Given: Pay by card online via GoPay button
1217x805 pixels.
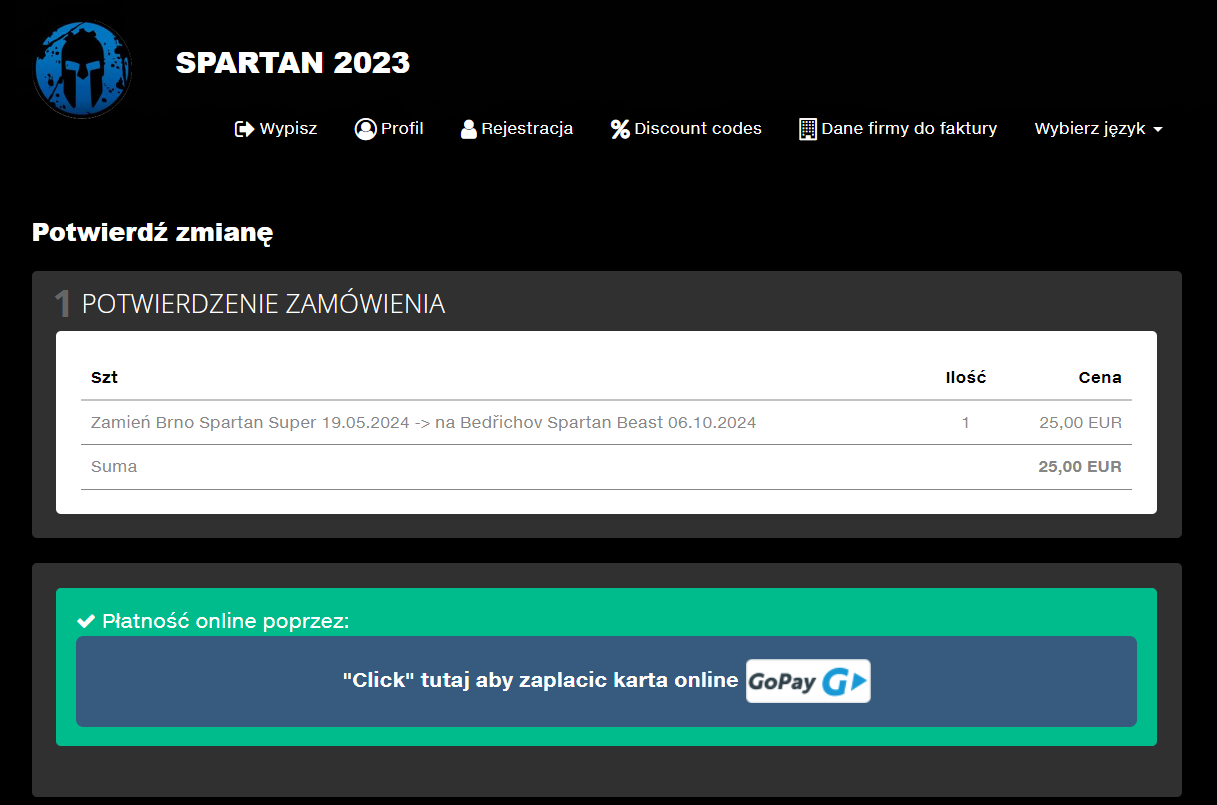Looking at the screenshot, I should coord(606,681).
